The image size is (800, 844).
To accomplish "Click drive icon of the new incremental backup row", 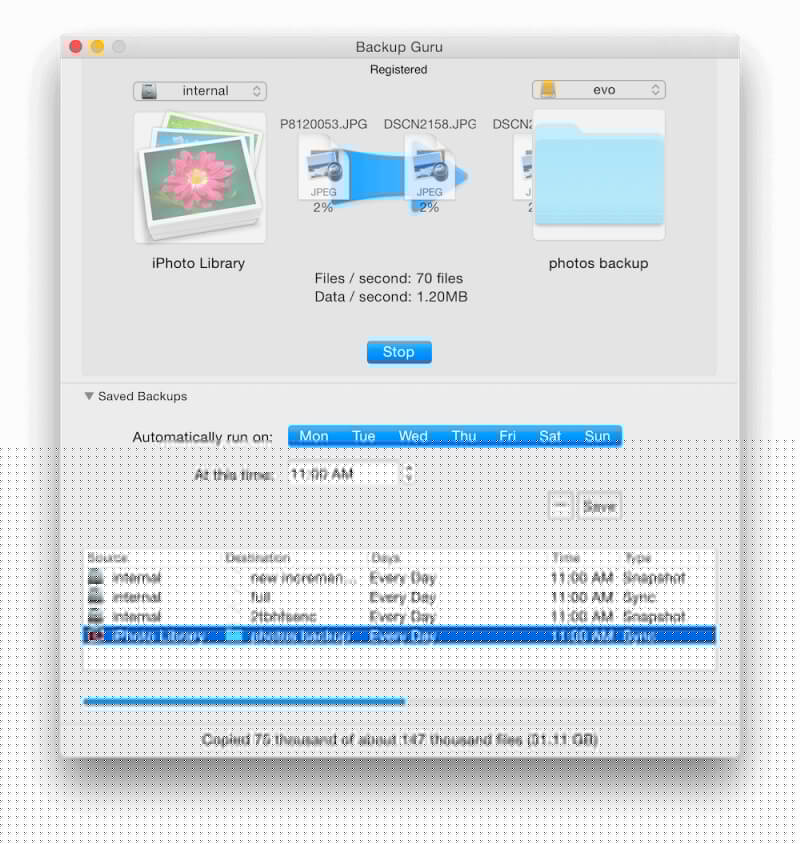I will [96, 577].
